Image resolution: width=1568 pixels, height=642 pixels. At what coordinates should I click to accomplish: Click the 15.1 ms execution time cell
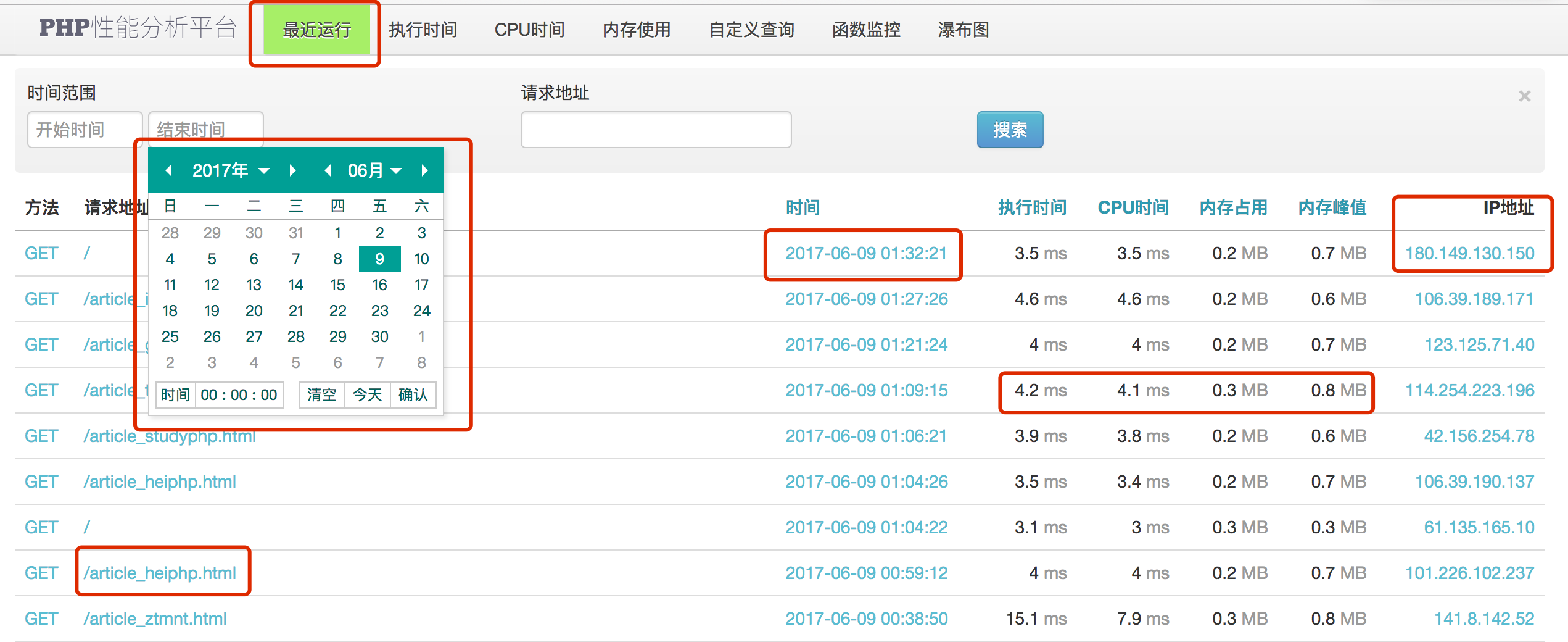pos(1036,619)
